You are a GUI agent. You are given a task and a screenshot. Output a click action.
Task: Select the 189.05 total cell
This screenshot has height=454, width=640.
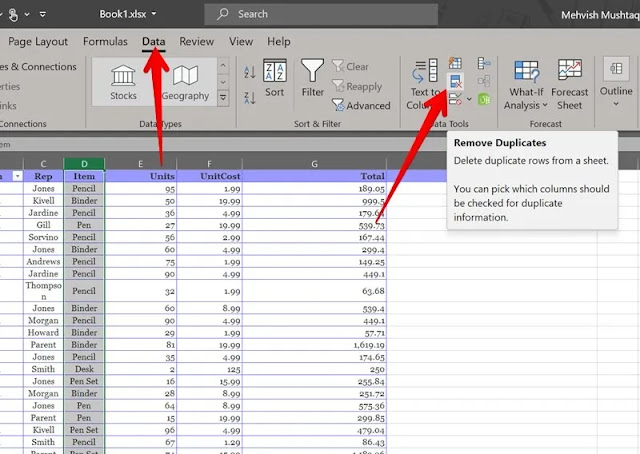point(314,189)
